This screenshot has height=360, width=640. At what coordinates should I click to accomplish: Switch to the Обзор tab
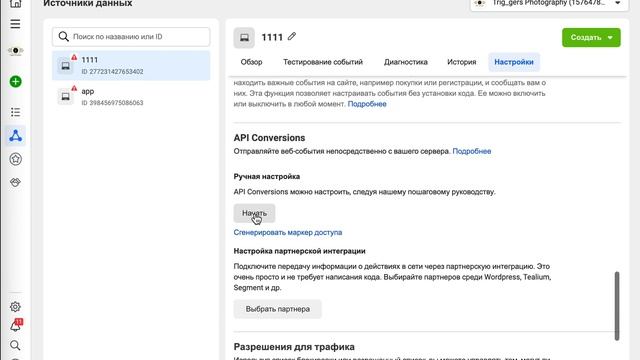251,62
